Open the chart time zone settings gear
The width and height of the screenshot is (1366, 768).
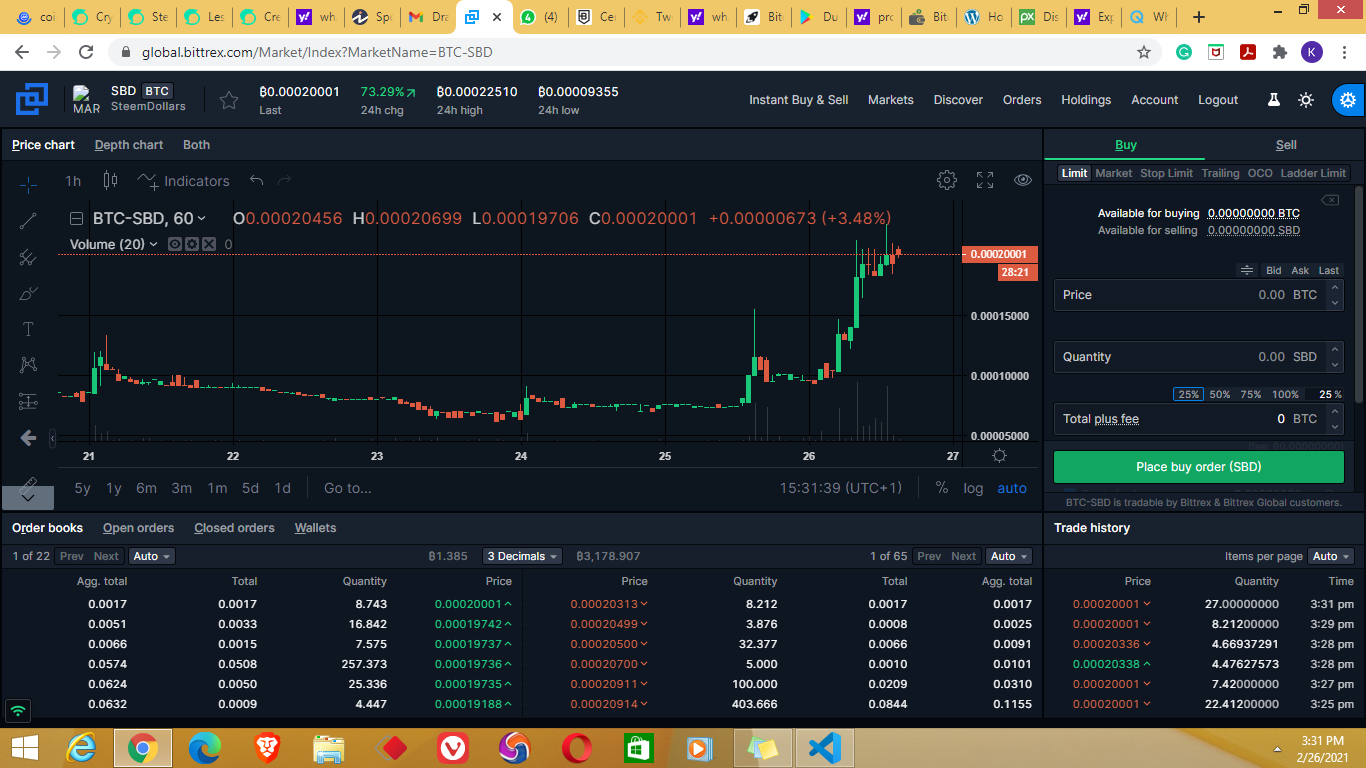tap(999, 456)
